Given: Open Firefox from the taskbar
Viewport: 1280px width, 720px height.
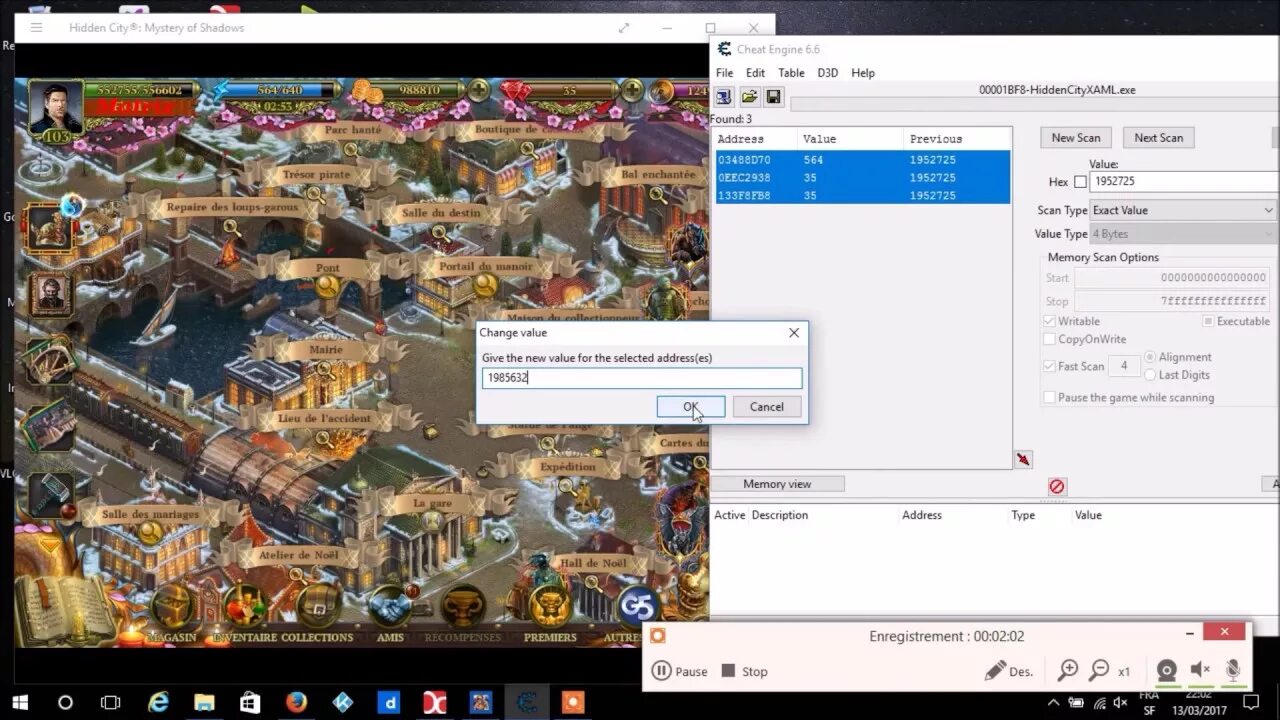Looking at the screenshot, I should click(296, 702).
